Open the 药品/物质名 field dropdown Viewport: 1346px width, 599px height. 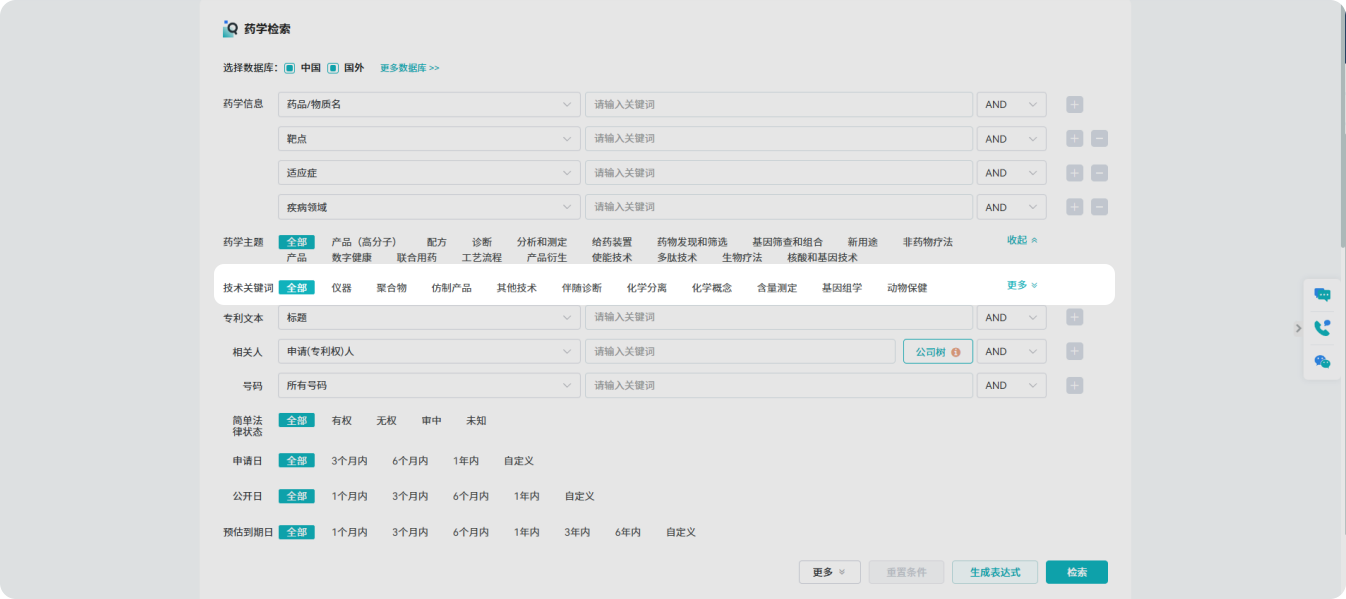[429, 104]
